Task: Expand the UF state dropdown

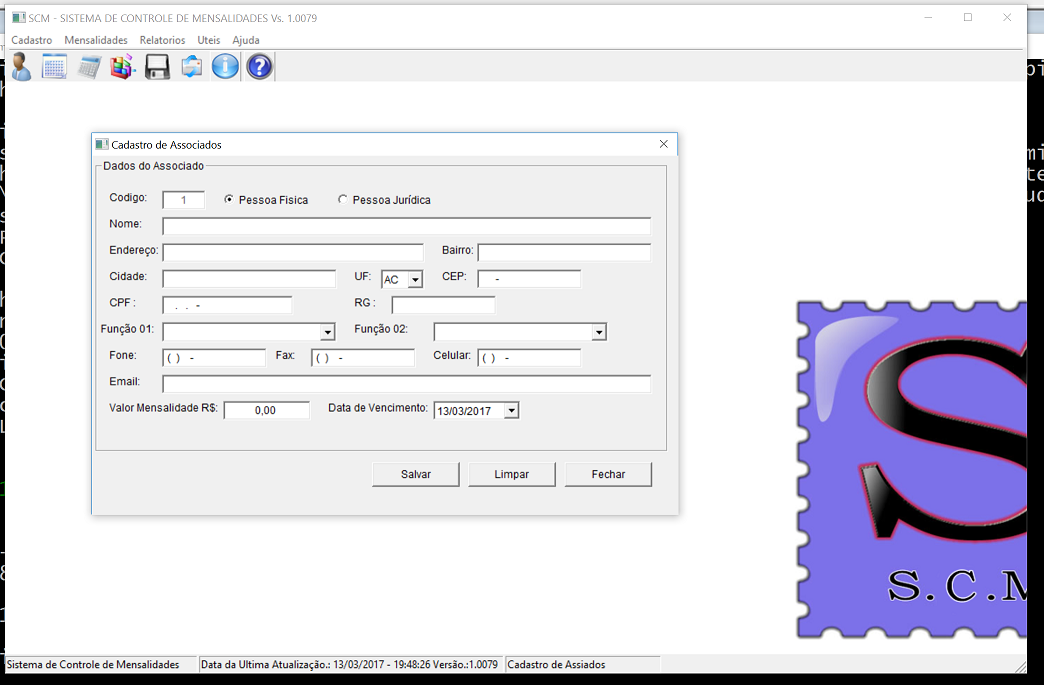Action: 416,280
